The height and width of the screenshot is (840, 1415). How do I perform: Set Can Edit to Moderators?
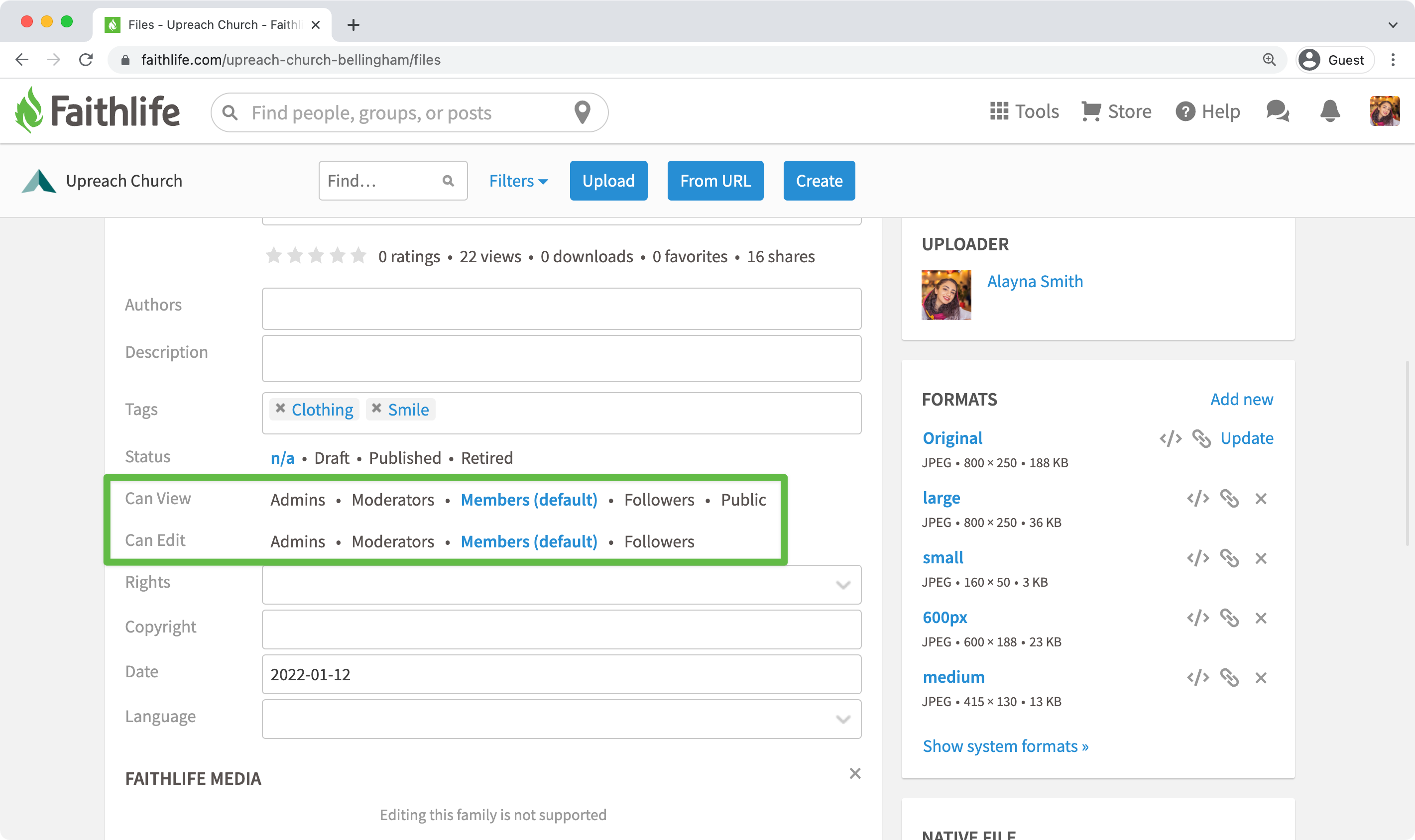[393, 541]
